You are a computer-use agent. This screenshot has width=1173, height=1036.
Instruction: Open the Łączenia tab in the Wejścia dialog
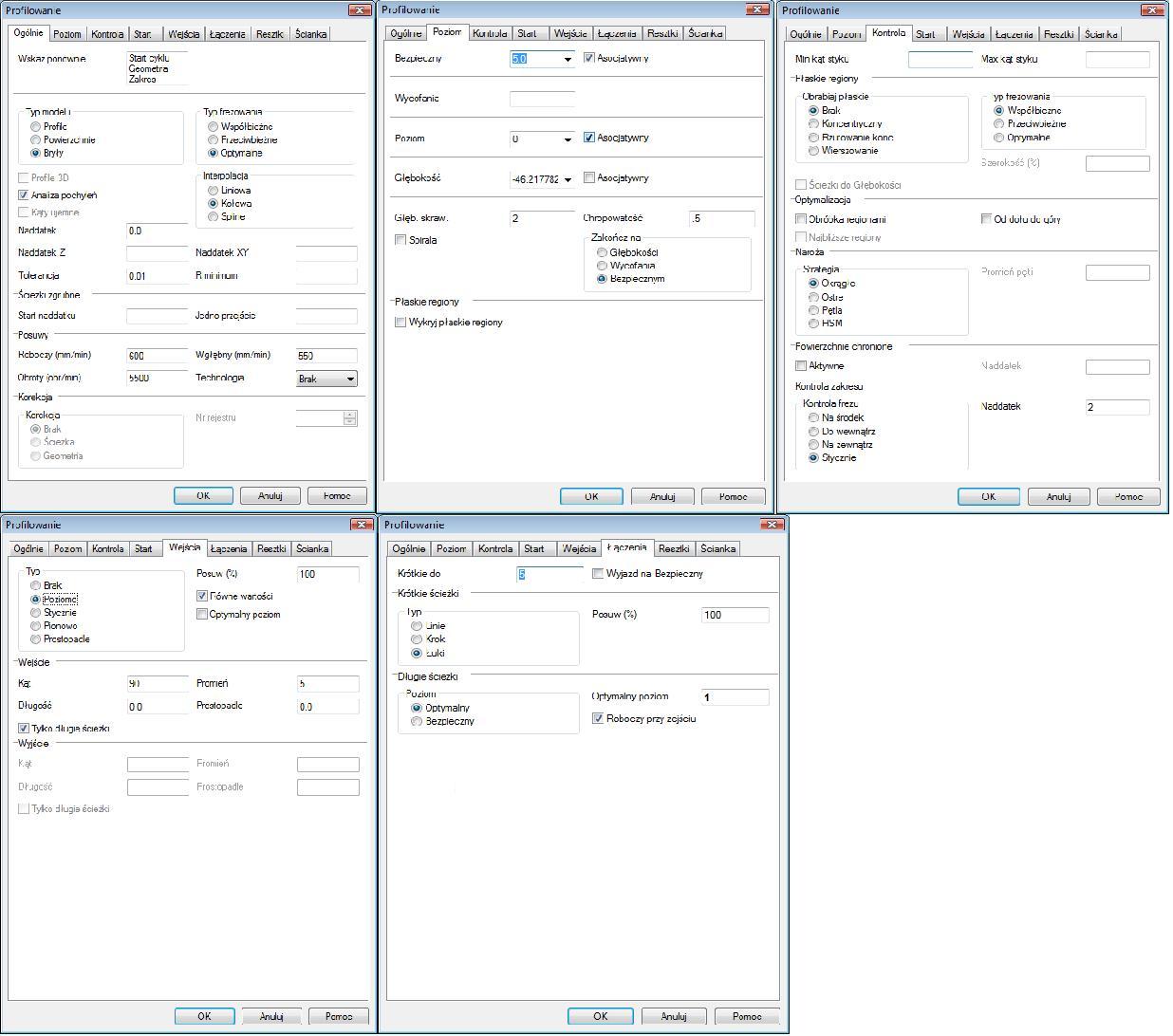[229, 548]
